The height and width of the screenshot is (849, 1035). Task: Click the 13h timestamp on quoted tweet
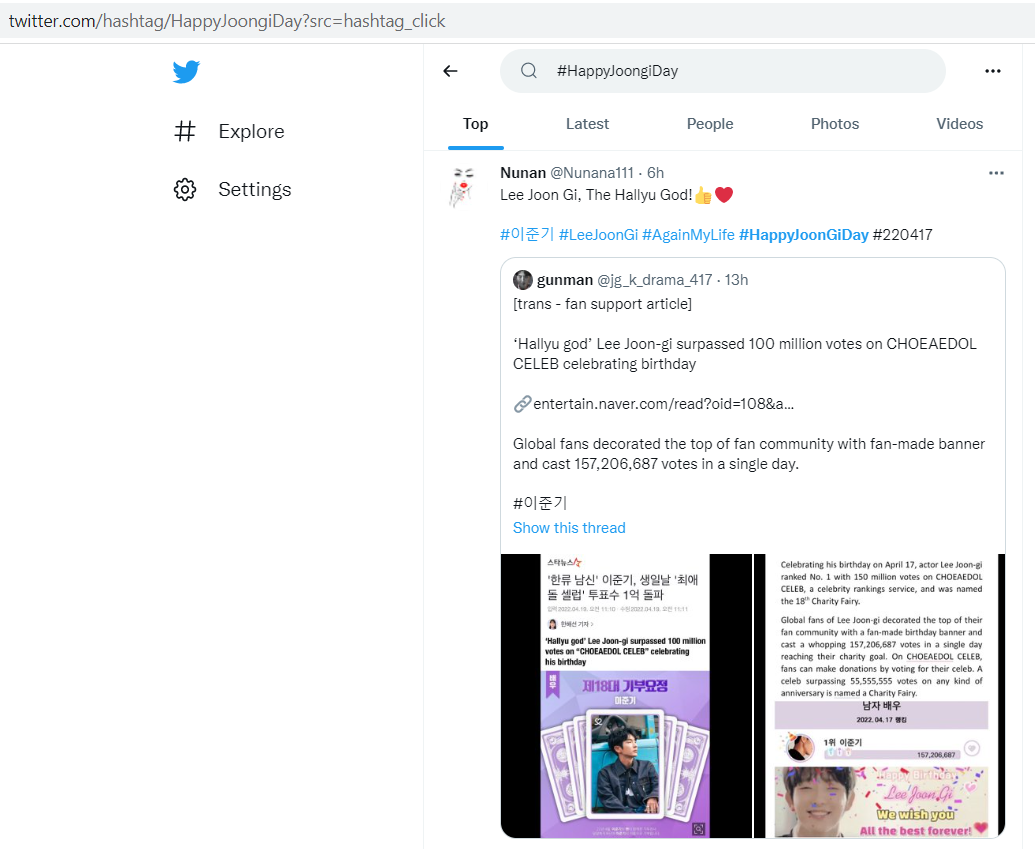pos(737,280)
